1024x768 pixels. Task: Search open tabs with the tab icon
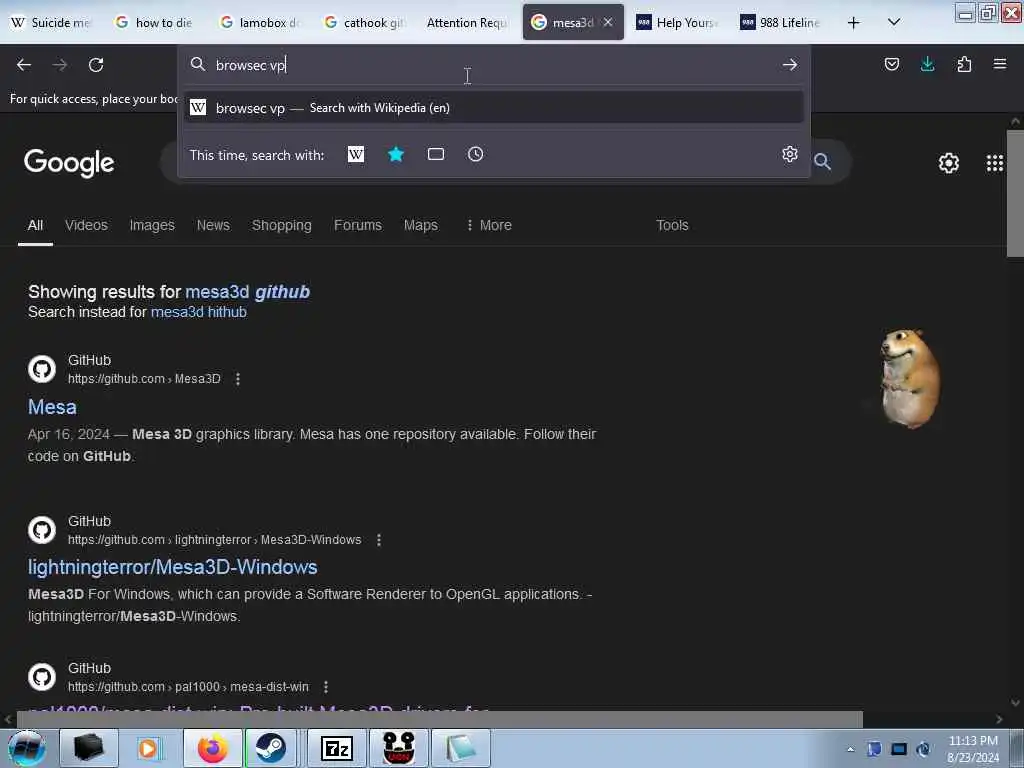point(436,154)
